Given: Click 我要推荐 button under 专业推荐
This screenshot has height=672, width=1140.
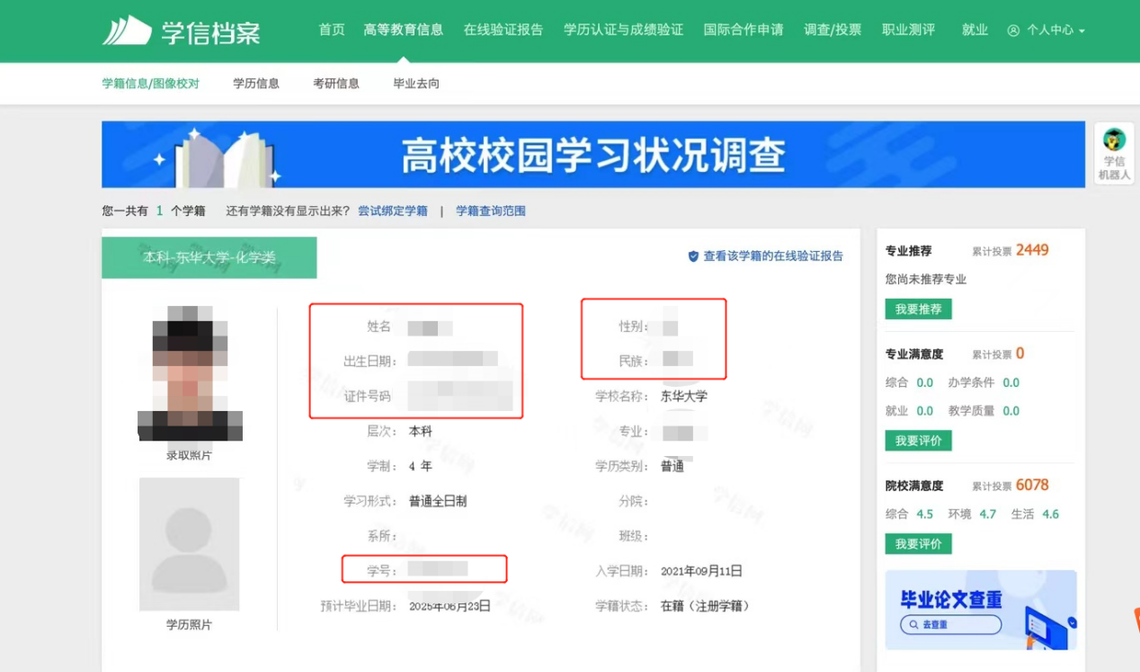Looking at the screenshot, I should click(918, 309).
